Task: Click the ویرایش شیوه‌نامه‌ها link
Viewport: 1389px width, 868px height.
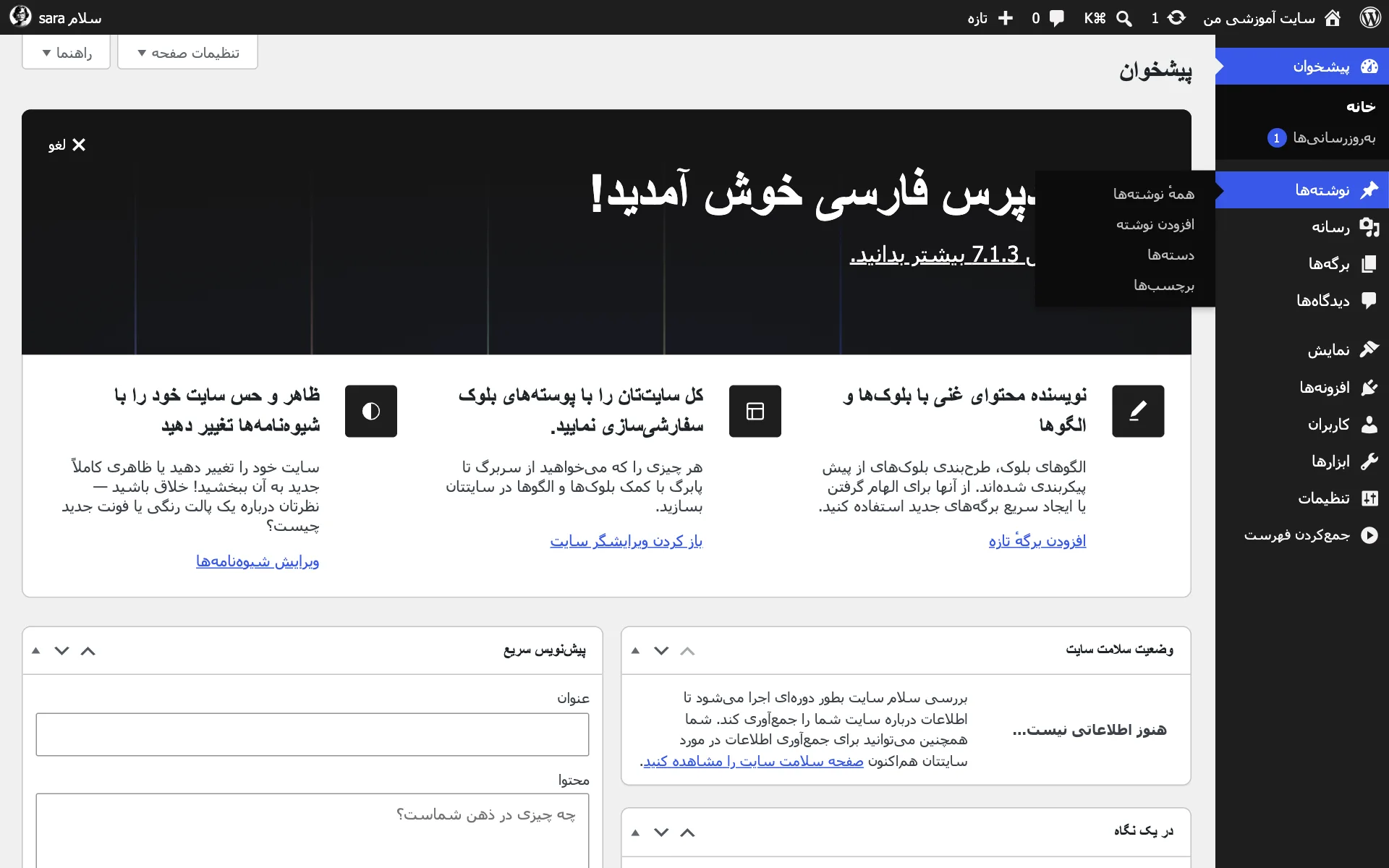Action: 258,561
